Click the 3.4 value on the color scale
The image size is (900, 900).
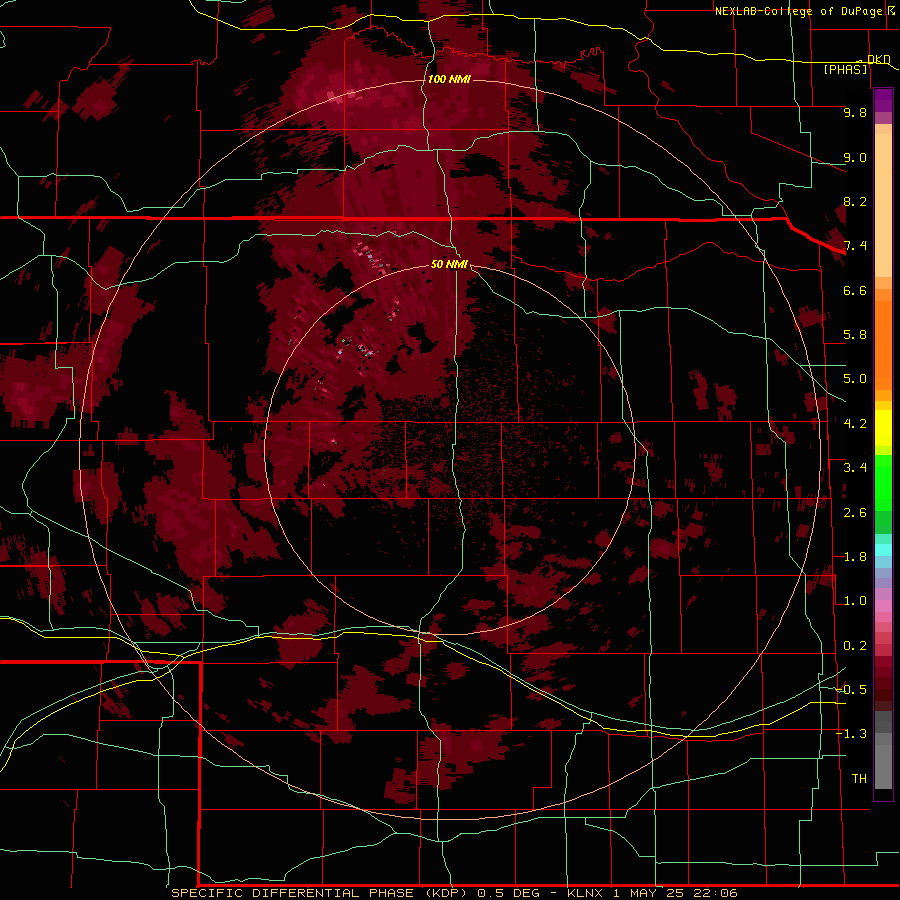click(x=855, y=468)
